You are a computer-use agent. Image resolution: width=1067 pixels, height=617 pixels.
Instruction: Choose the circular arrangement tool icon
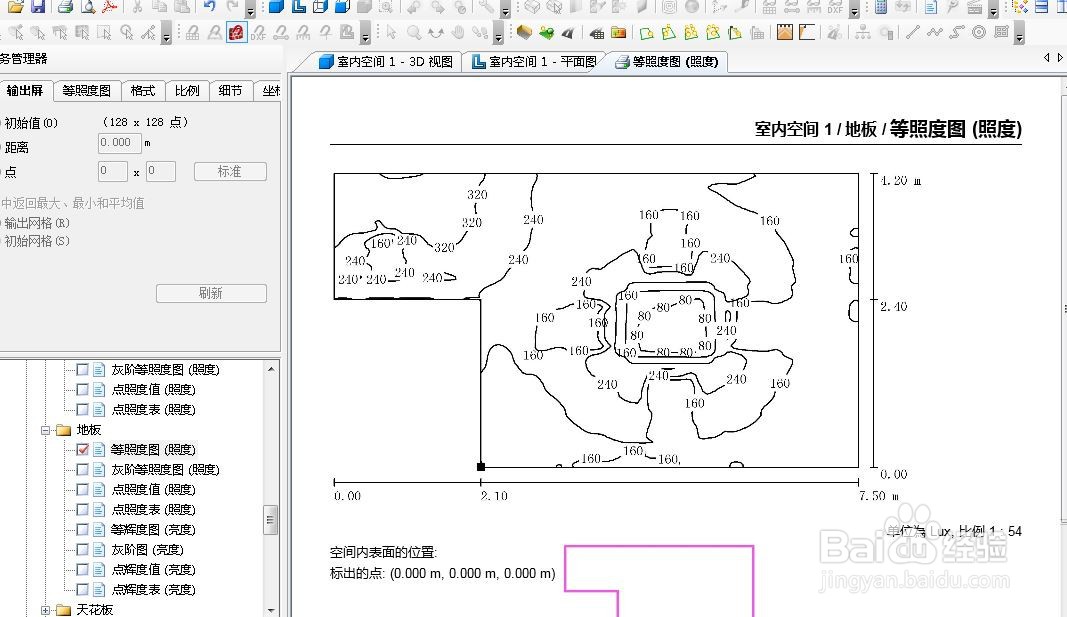pyautogui.click(x=979, y=32)
